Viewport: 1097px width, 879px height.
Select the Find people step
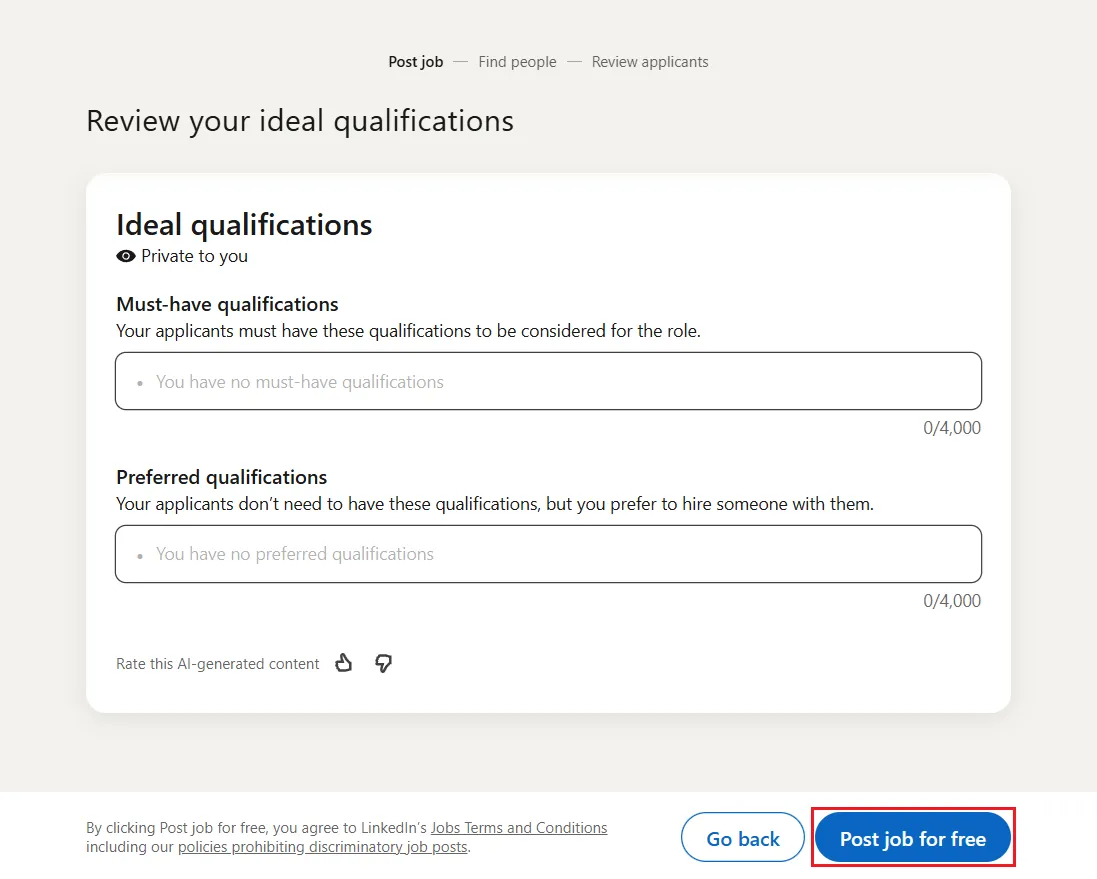point(517,61)
